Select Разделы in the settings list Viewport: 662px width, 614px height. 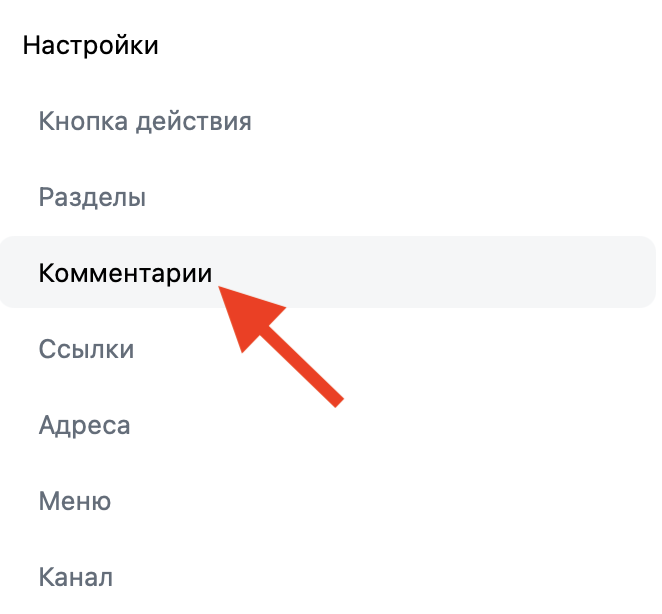tap(92, 197)
